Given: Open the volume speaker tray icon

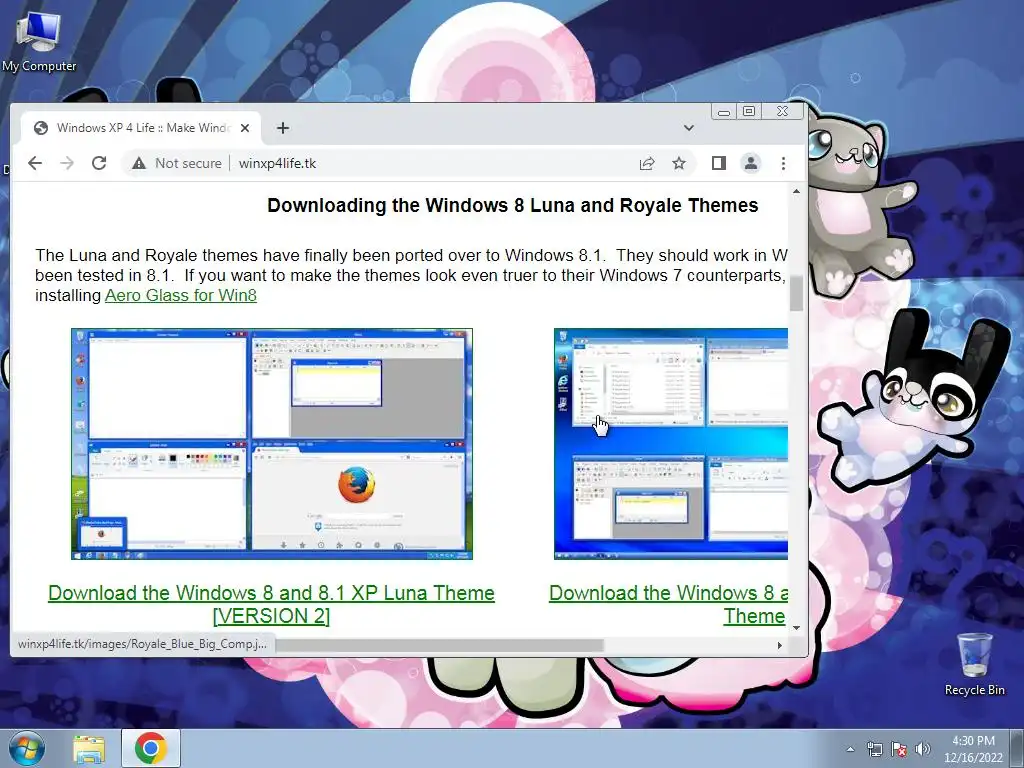Looking at the screenshot, I should 923,749.
